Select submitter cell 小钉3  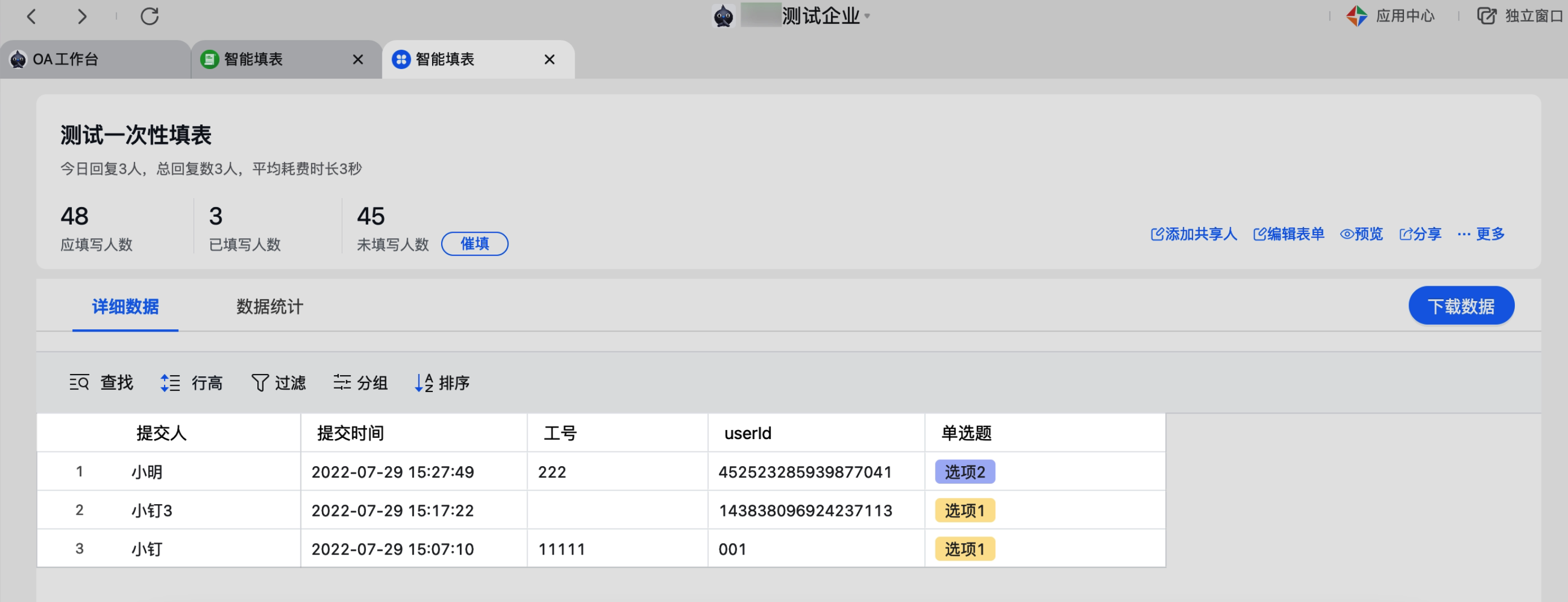pyautogui.click(x=152, y=510)
